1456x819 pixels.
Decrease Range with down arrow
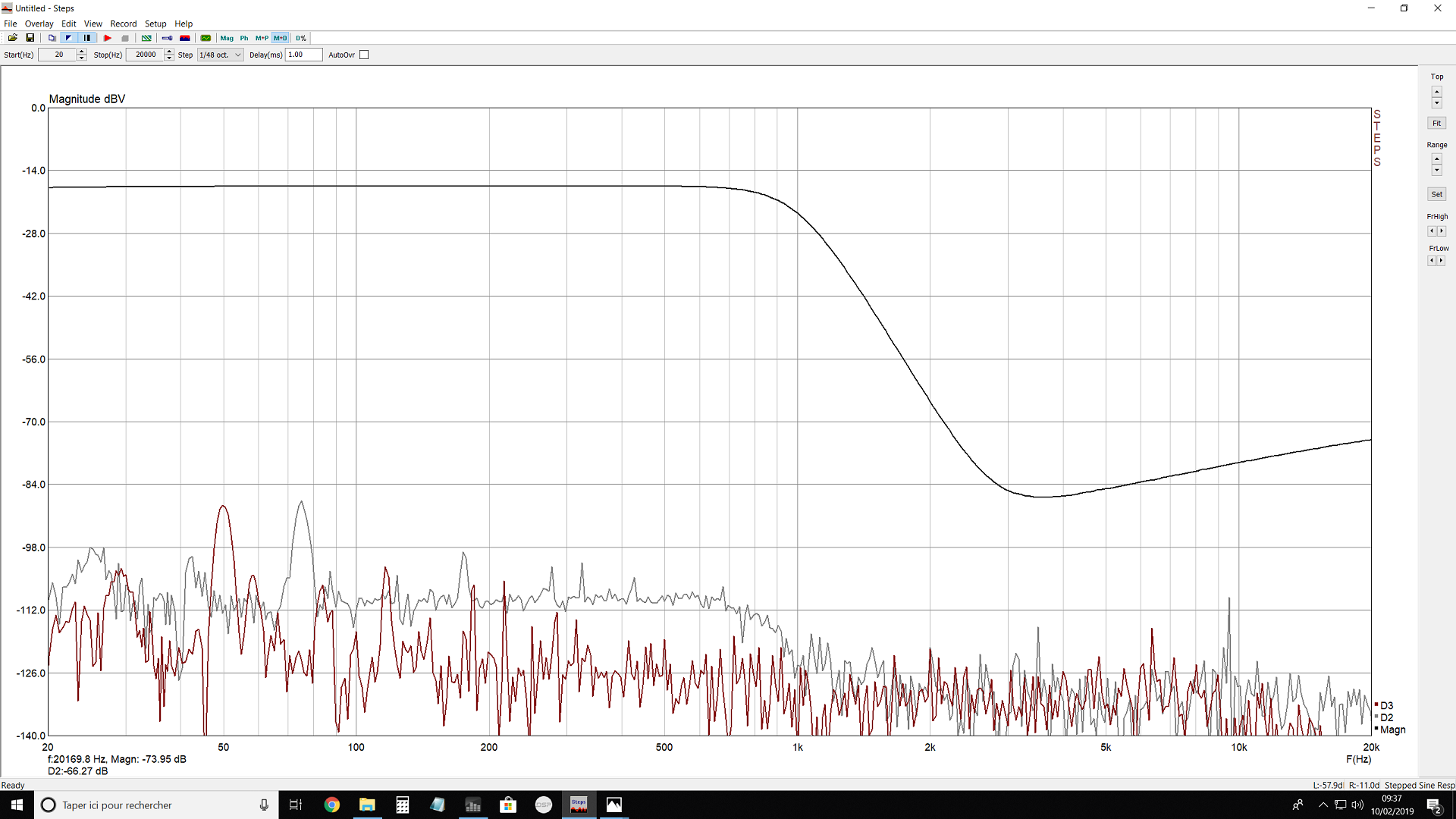coord(1436,171)
